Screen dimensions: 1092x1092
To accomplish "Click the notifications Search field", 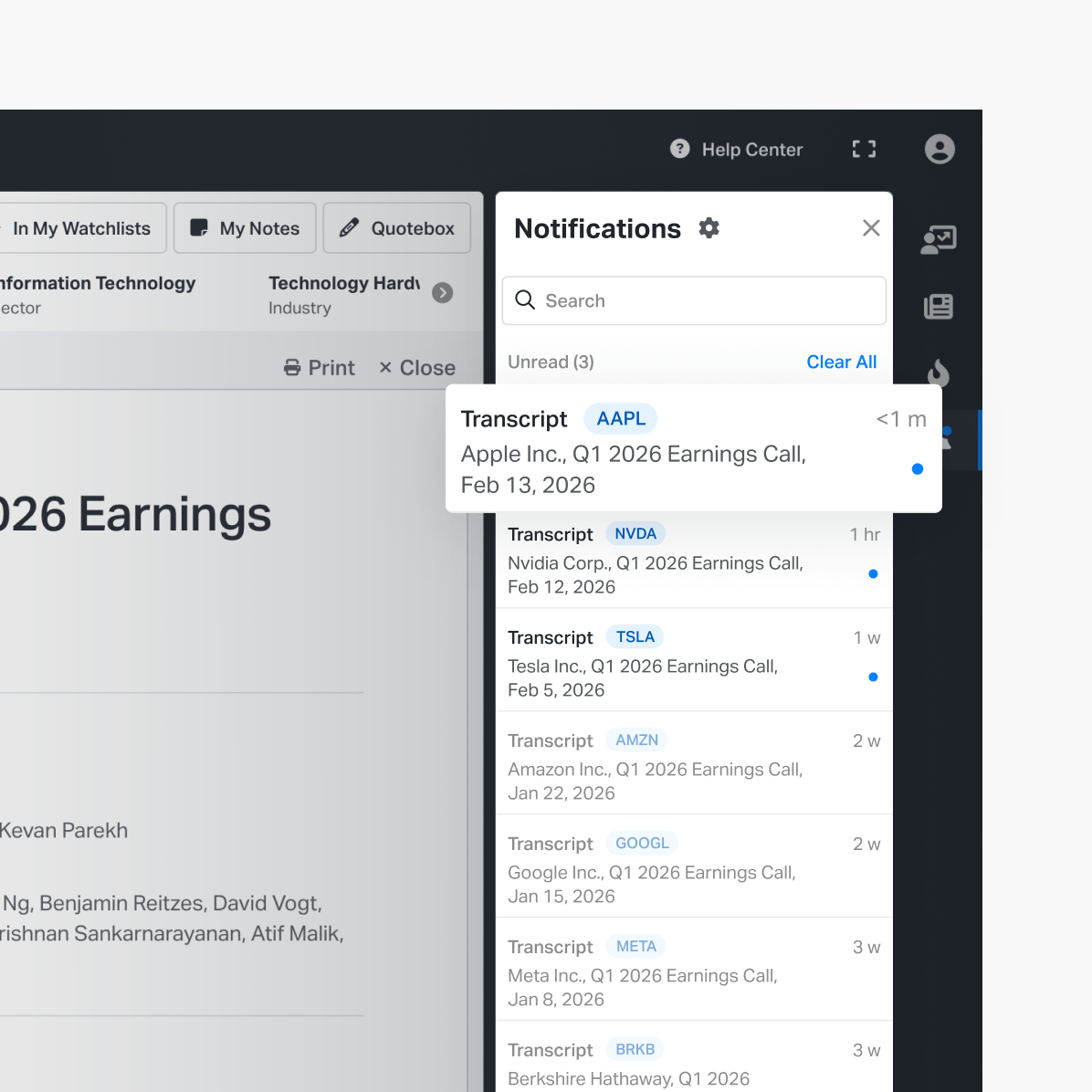I will tap(694, 301).
